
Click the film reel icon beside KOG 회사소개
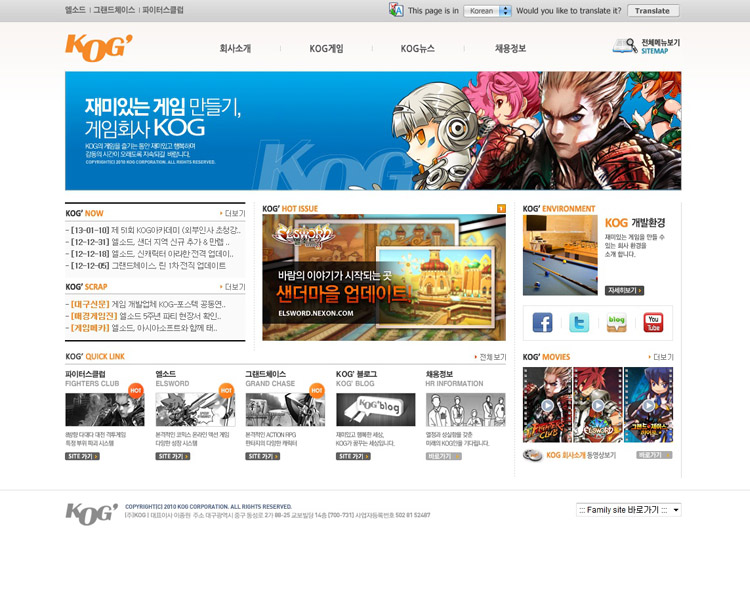coord(532,455)
